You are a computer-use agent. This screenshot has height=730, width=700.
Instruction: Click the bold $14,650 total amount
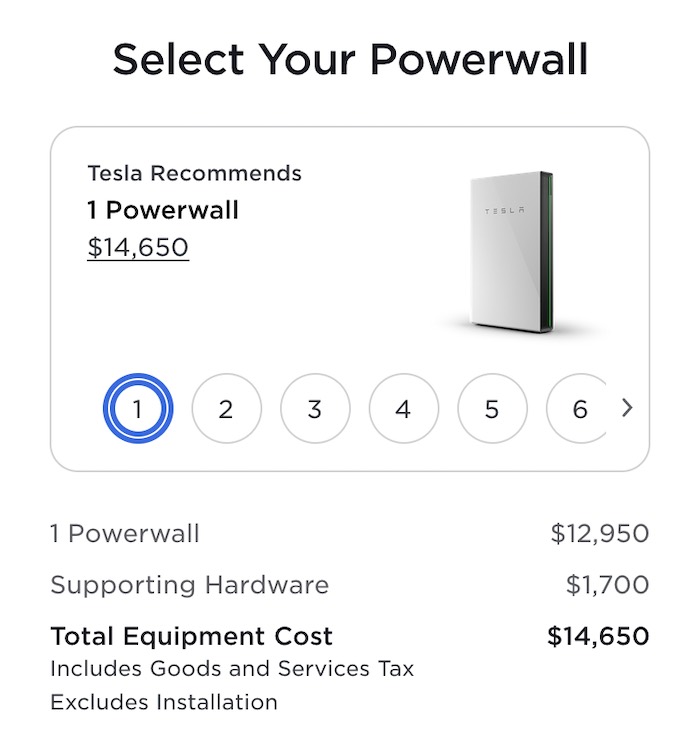pyautogui.click(x=598, y=636)
